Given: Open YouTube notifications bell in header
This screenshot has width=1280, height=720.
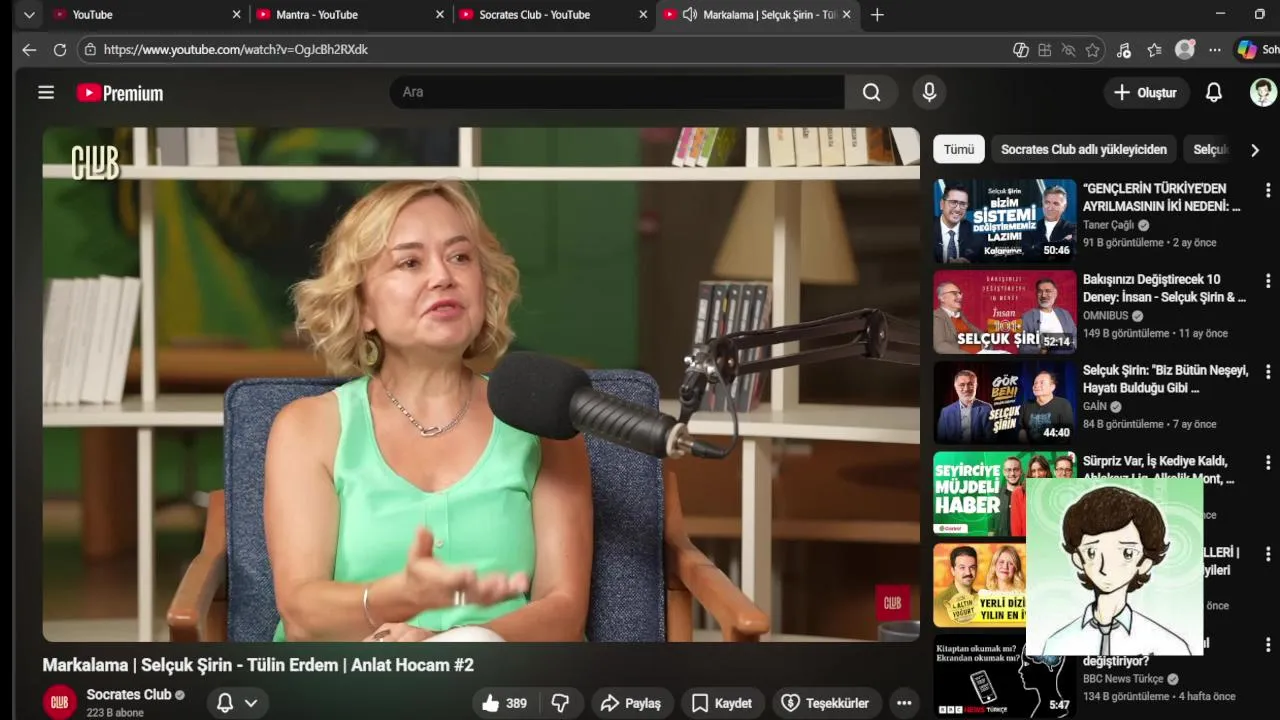Looking at the screenshot, I should 1213,93.
